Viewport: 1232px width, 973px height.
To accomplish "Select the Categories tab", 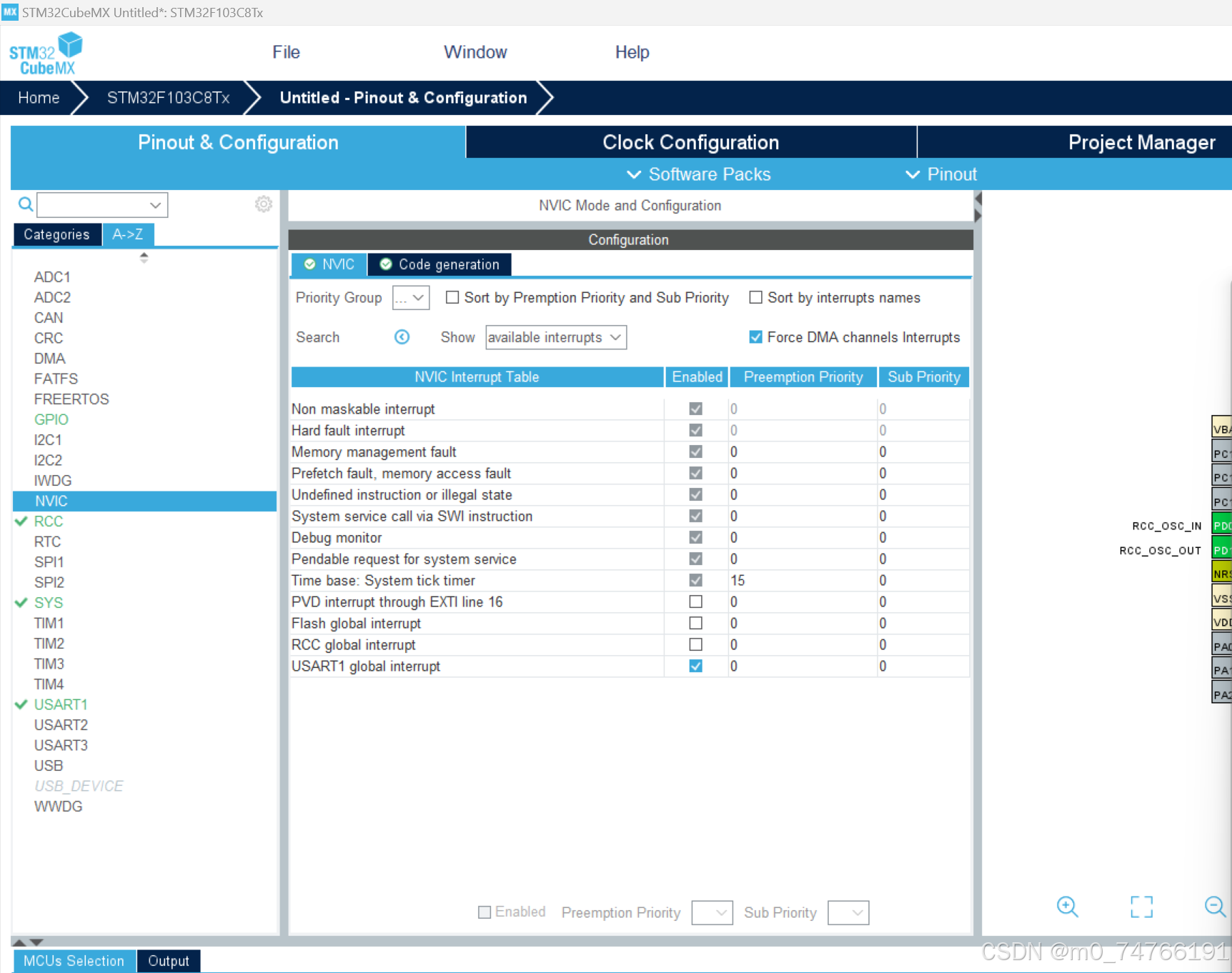I will coord(56,234).
